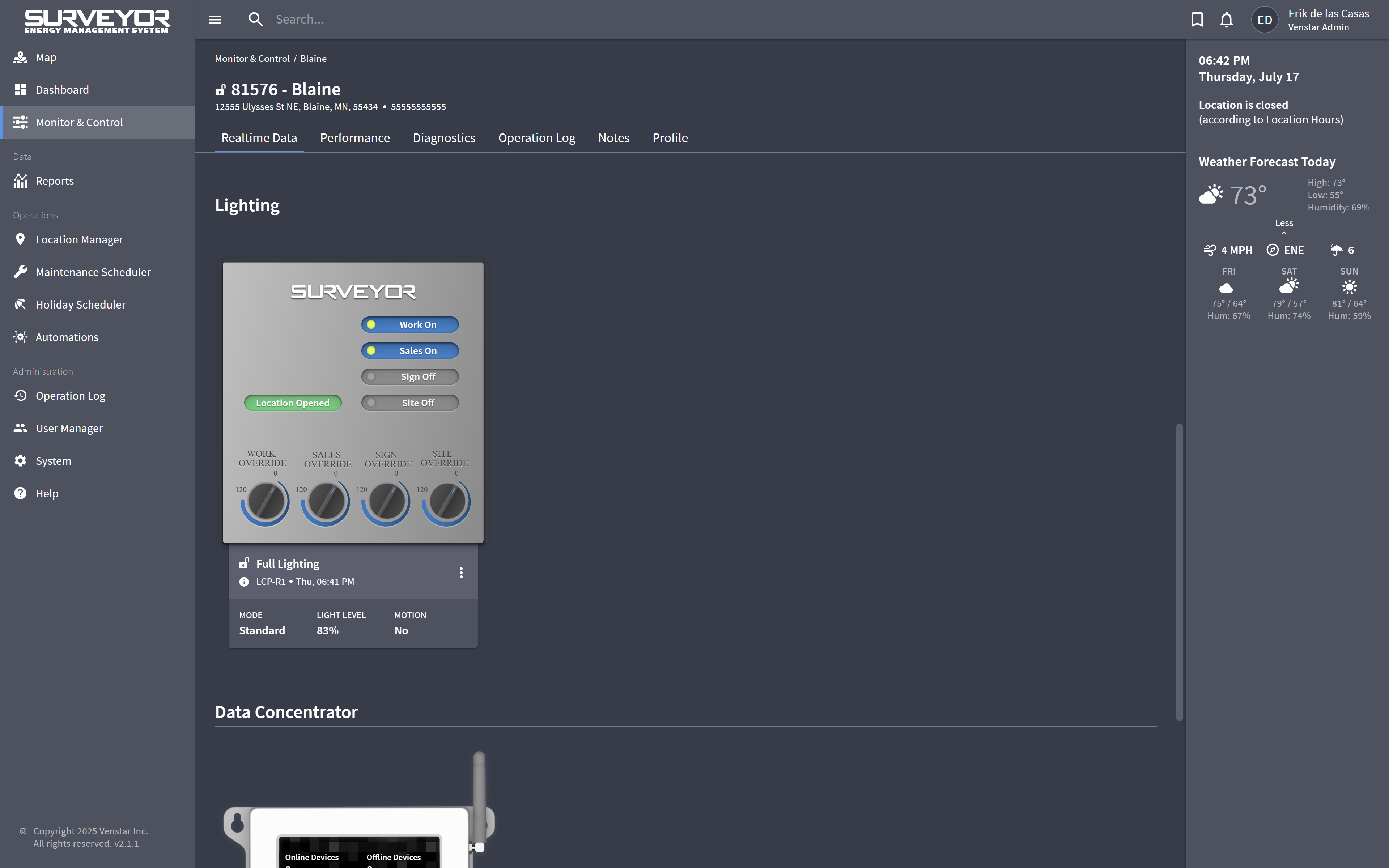Viewport: 1389px width, 868px height.
Task: Open the notifications bell
Action: tap(1226, 20)
